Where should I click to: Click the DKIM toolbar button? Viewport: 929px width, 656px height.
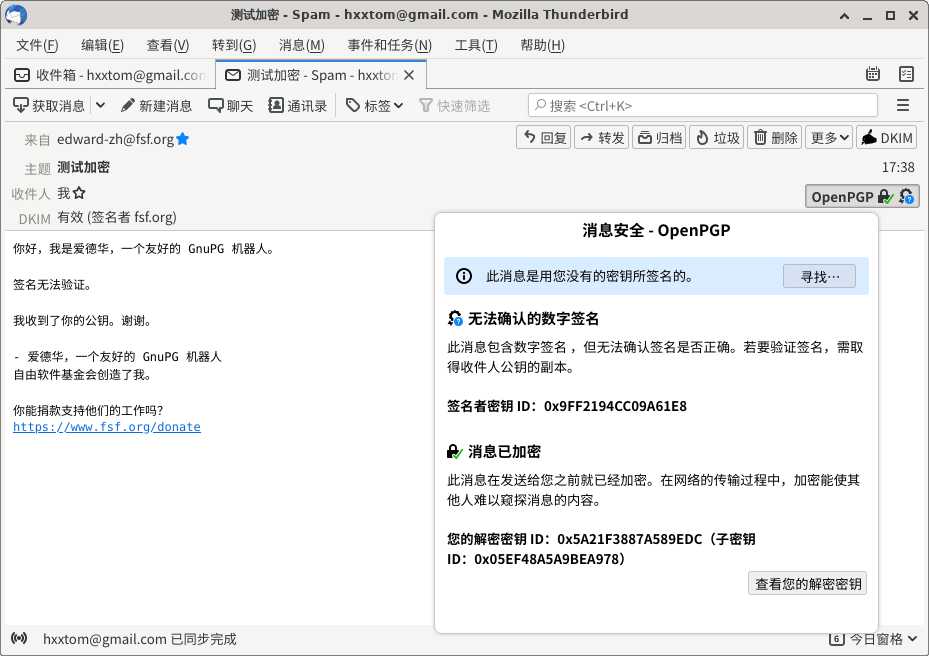pos(886,137)
